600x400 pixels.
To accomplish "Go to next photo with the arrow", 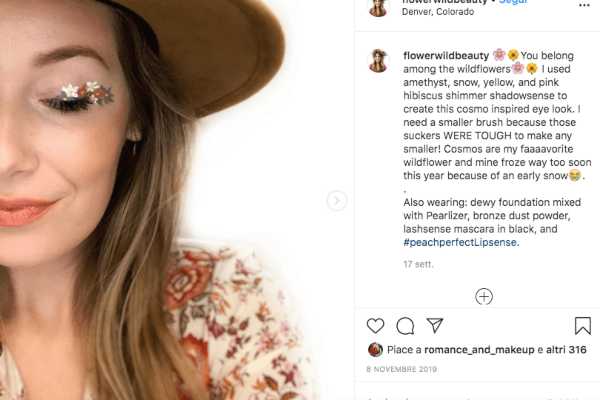I will pos(337,201).
